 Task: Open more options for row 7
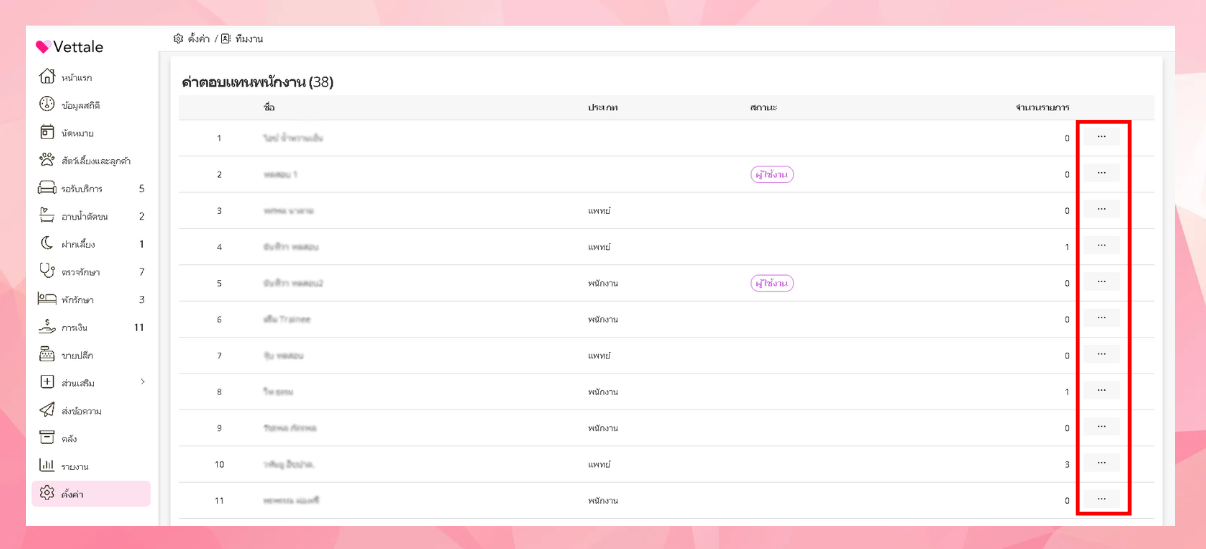(x=1101, y=354)
